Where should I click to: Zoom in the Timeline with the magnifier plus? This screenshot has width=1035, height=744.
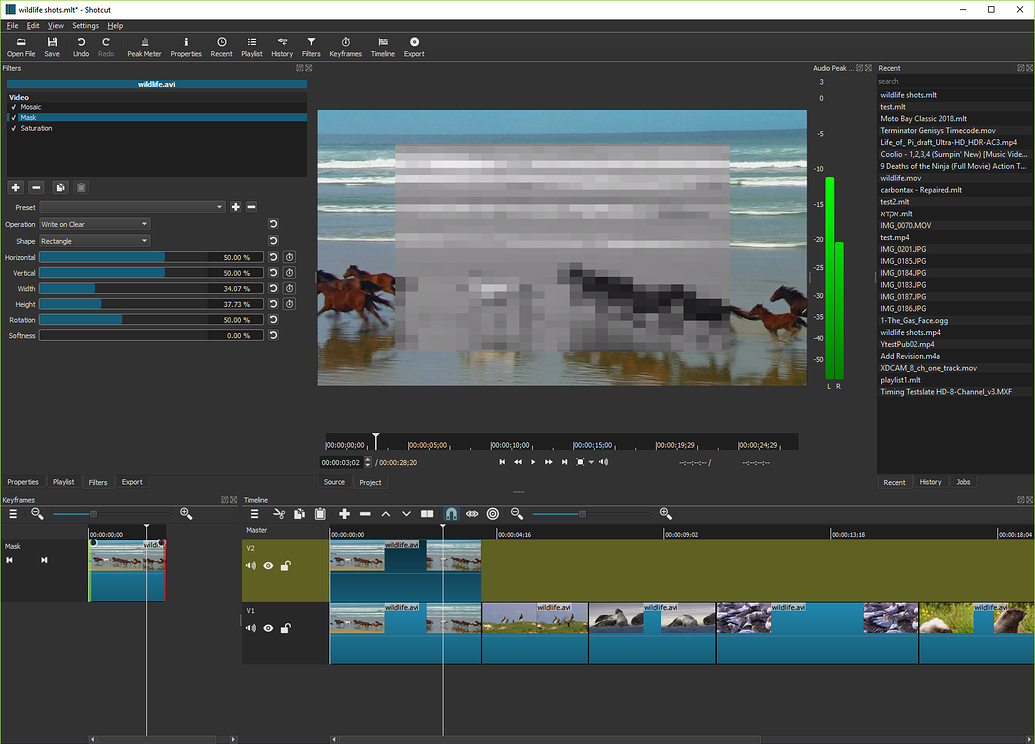click(x=665, y=514)
